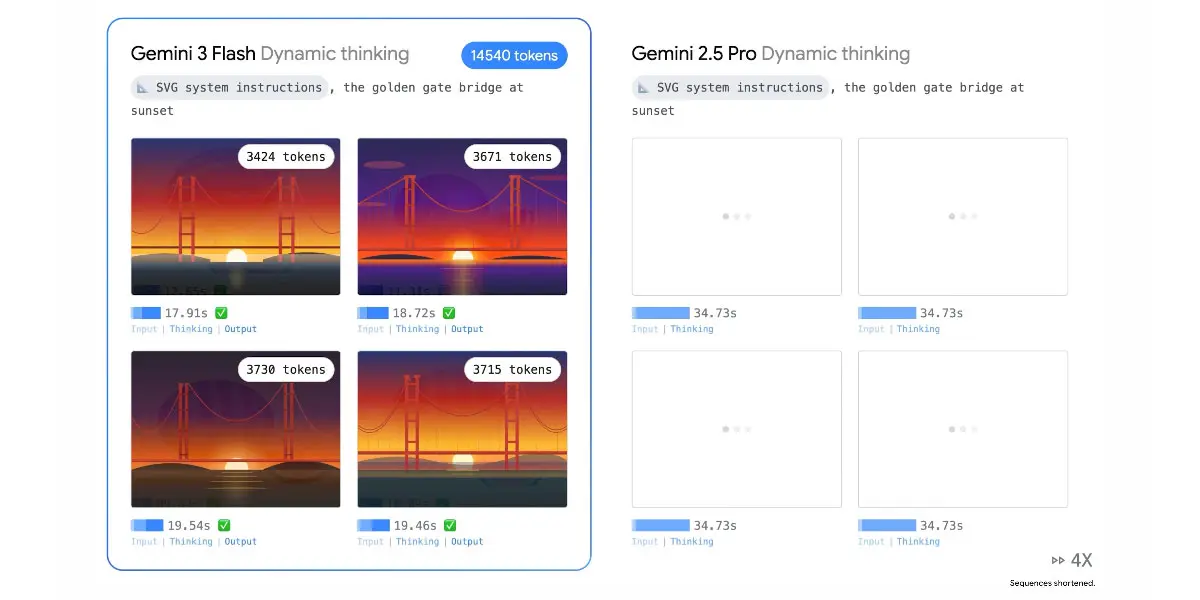Open the Gemini 3 Flash SVG system instructions chip
The width and height of the screenshot is (1200, 600).
229,88
